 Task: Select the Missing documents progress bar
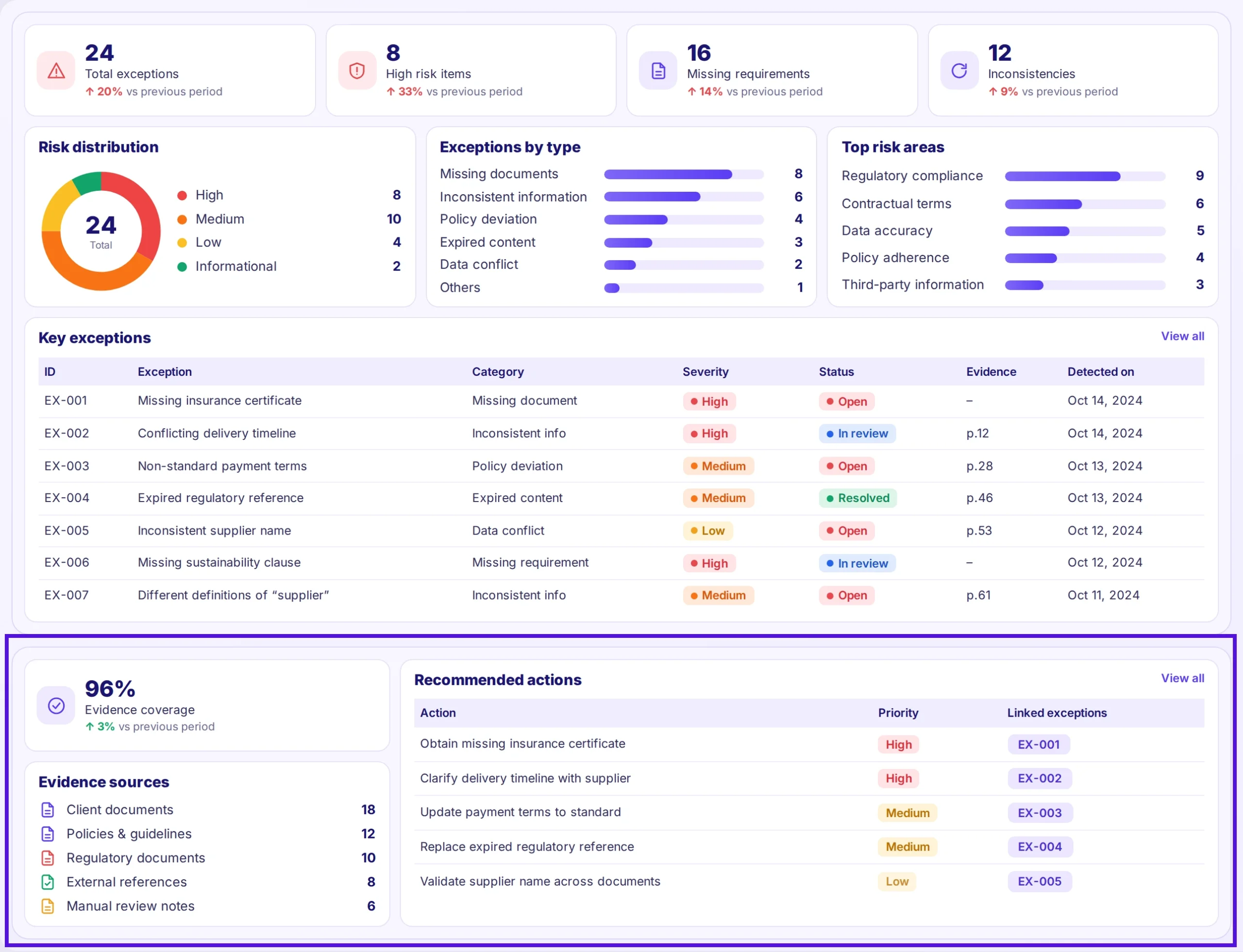(684, 174)
